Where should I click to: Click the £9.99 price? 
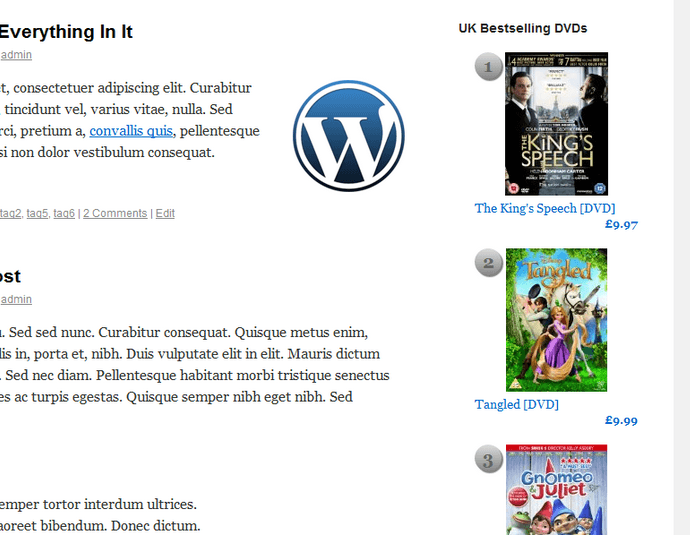[x=621, y=421]
